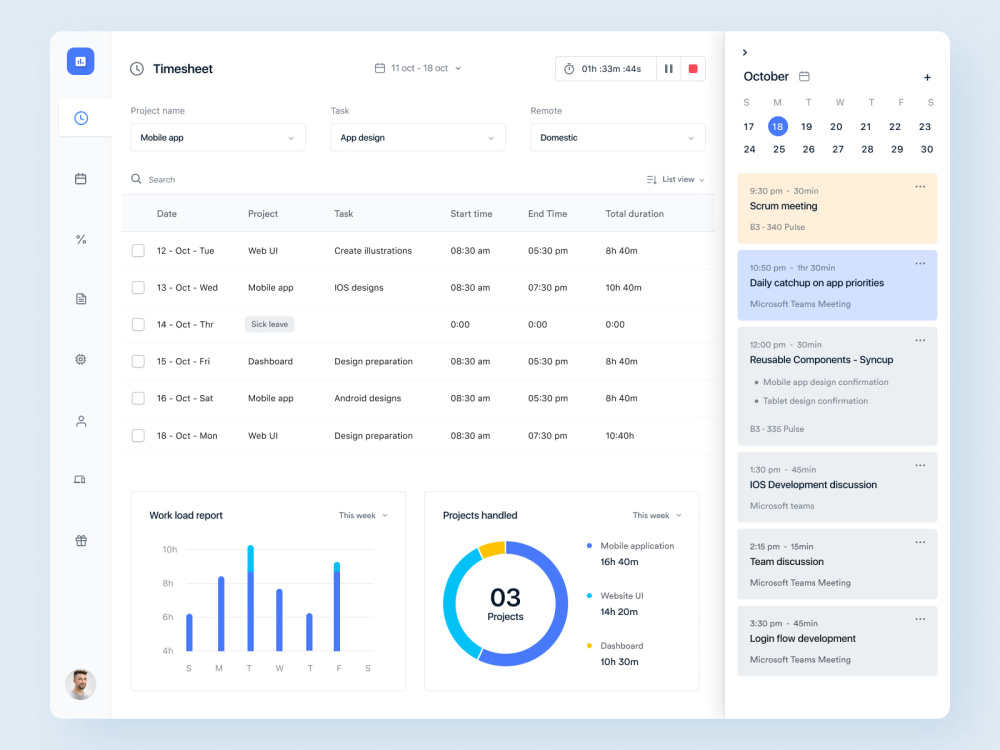Open the 11 oct - 18 oct date range dropdown
The image size is (1000, 750).
tap(418, 68)
